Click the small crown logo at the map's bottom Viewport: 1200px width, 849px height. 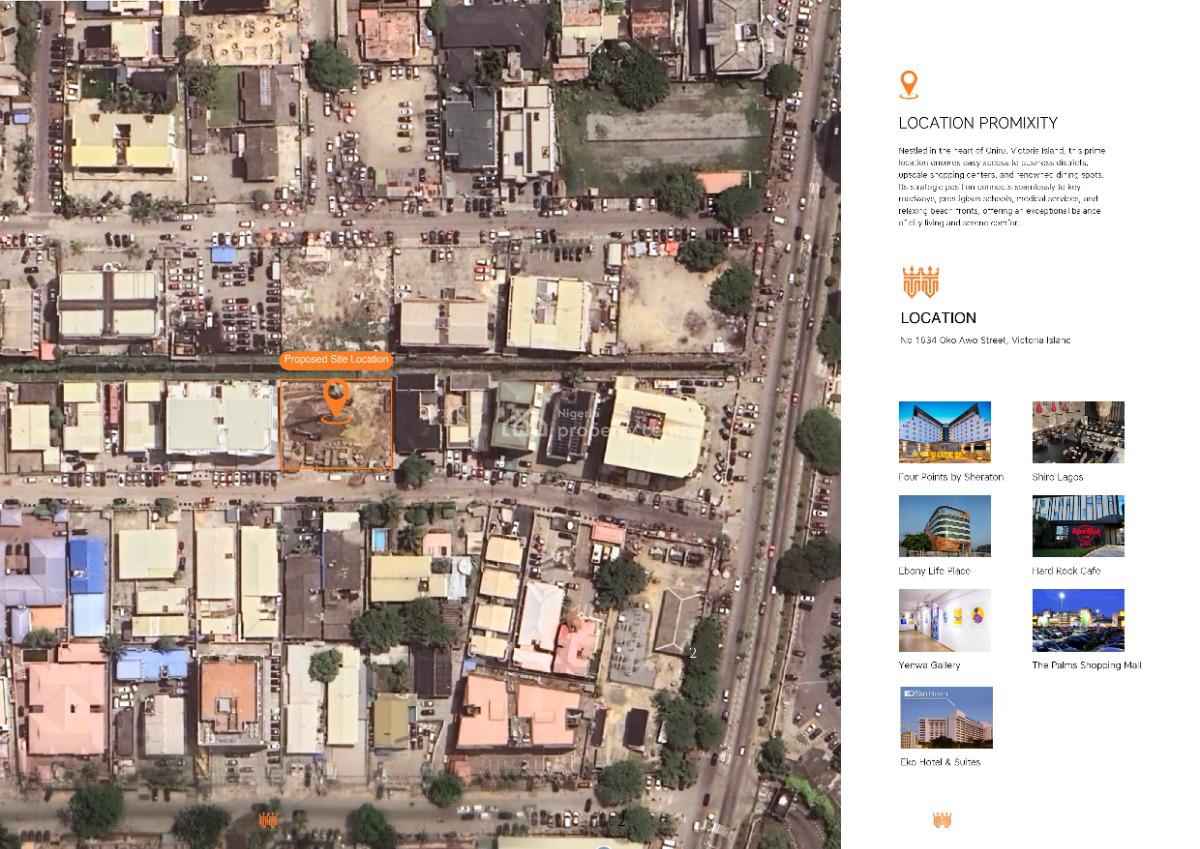tap(268, 821)
